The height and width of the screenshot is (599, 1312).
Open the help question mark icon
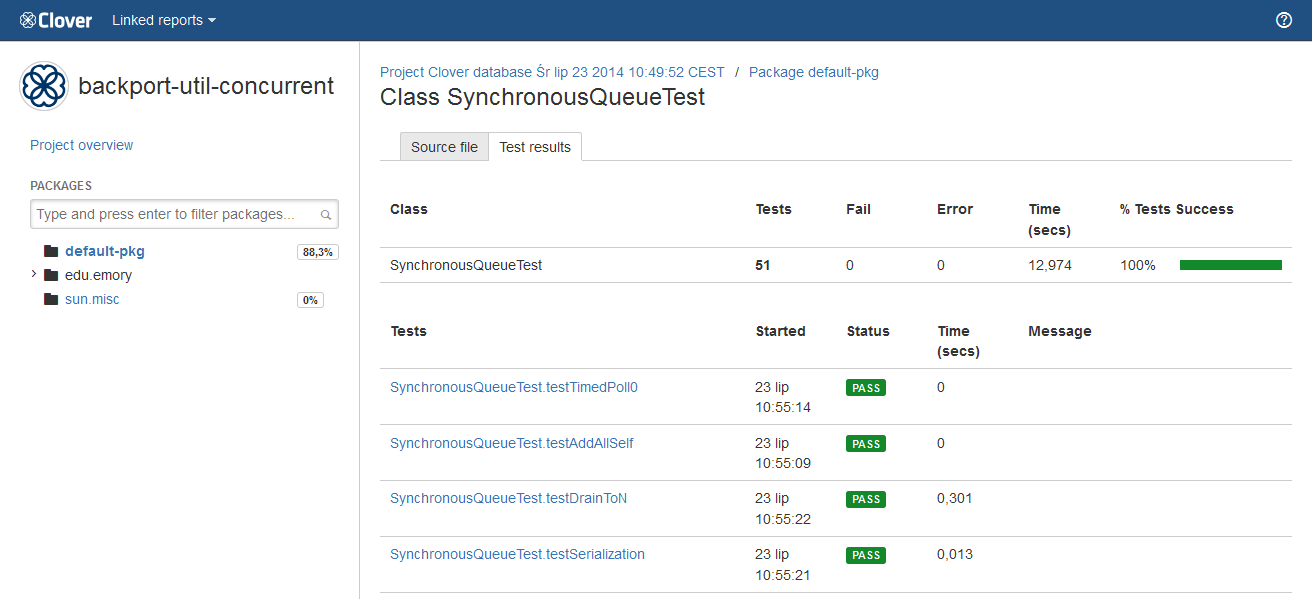1284,20
